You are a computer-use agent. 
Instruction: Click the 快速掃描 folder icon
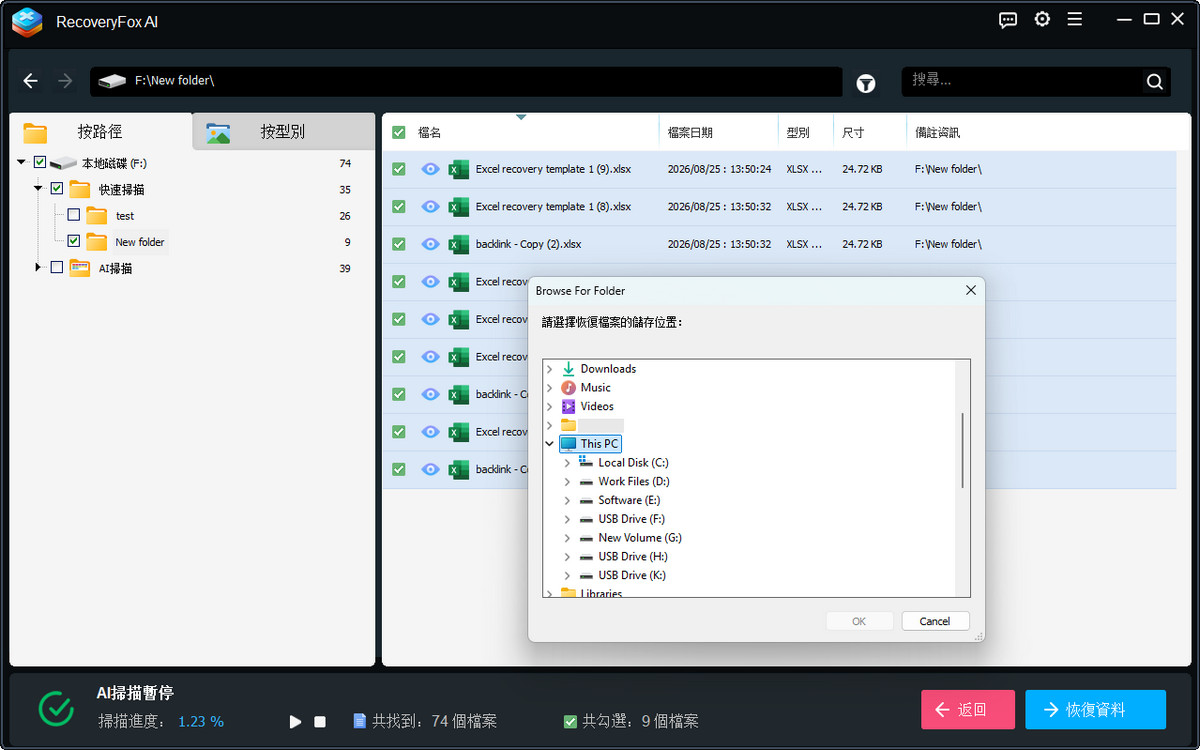click(x=80, y=189)
